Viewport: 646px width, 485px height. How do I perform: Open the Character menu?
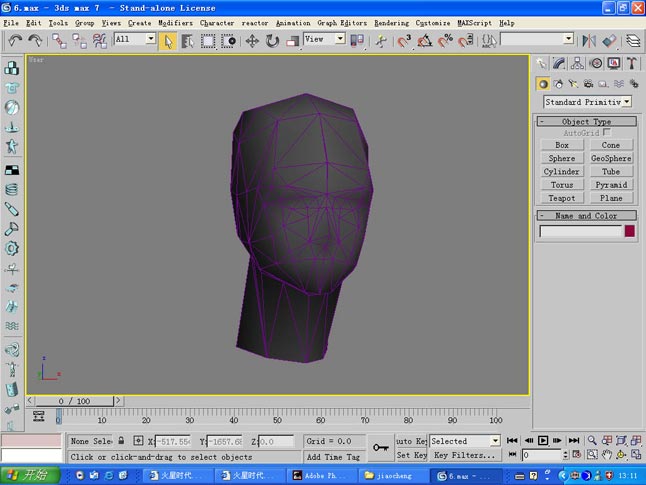click(x=217, y=23)
